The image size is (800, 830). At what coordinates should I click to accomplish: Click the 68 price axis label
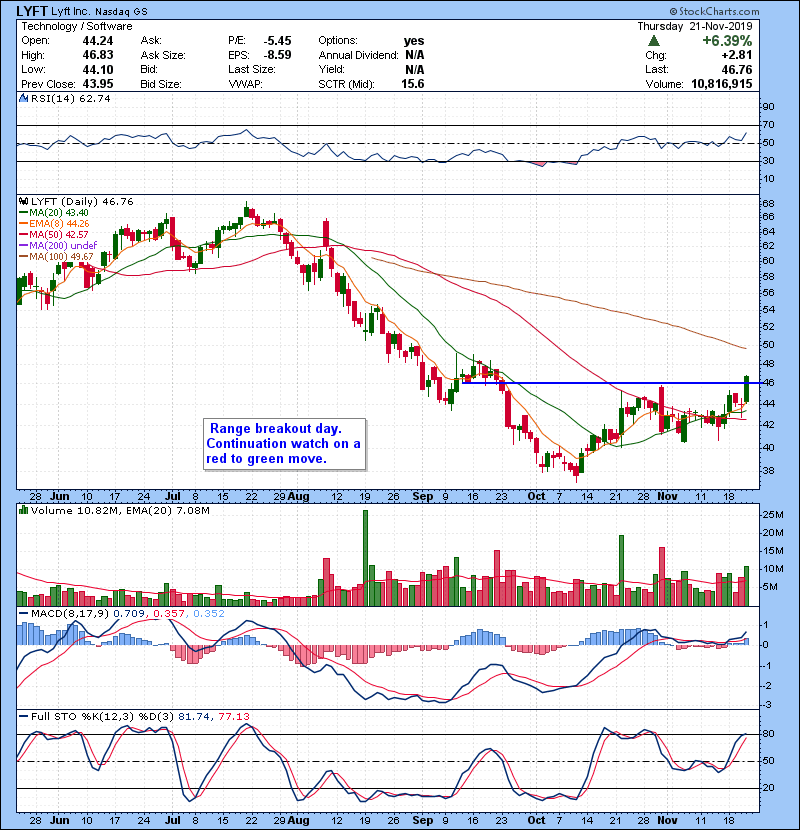tap(768, 204)
